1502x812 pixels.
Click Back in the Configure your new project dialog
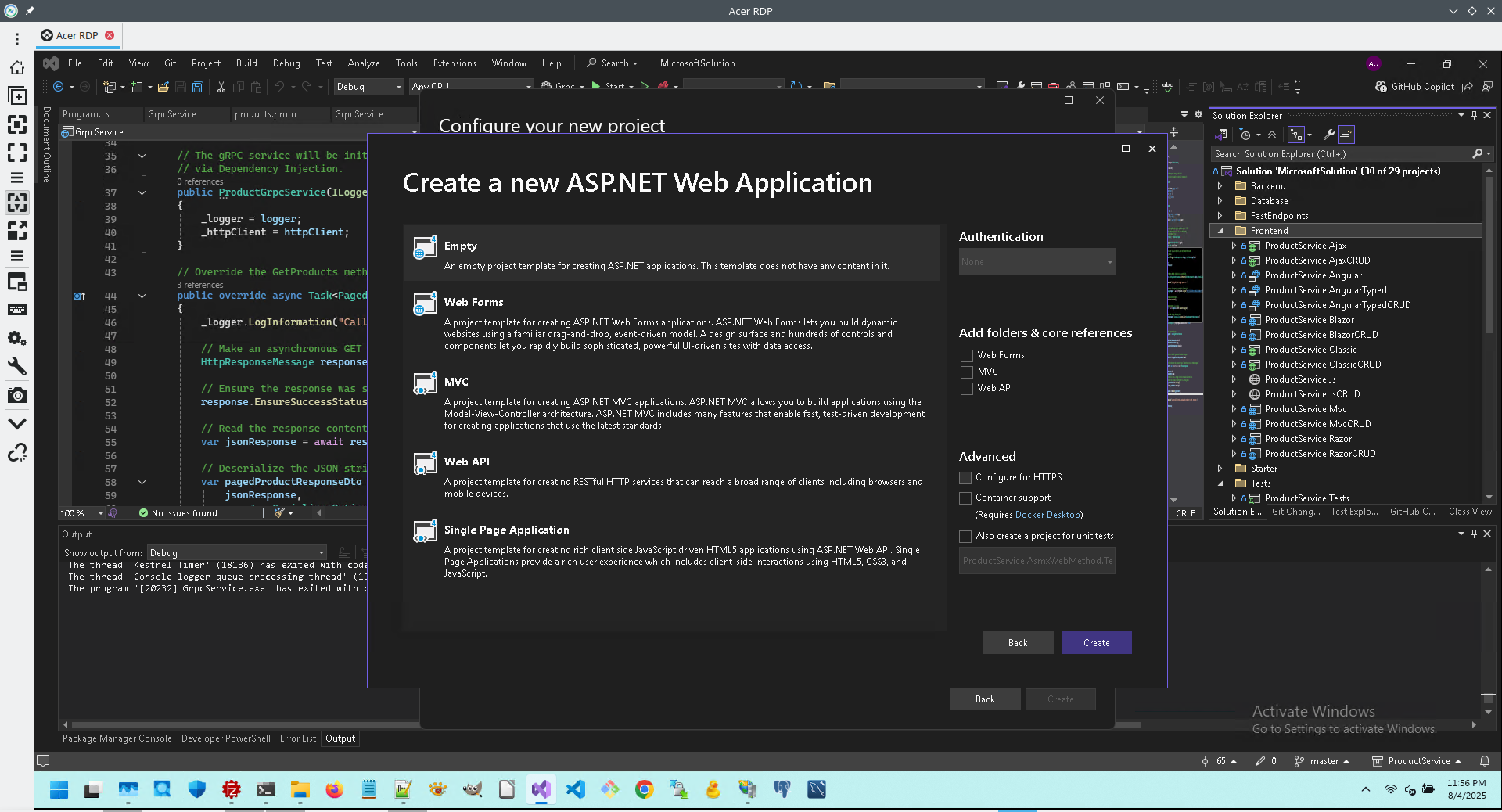(985, 699)
